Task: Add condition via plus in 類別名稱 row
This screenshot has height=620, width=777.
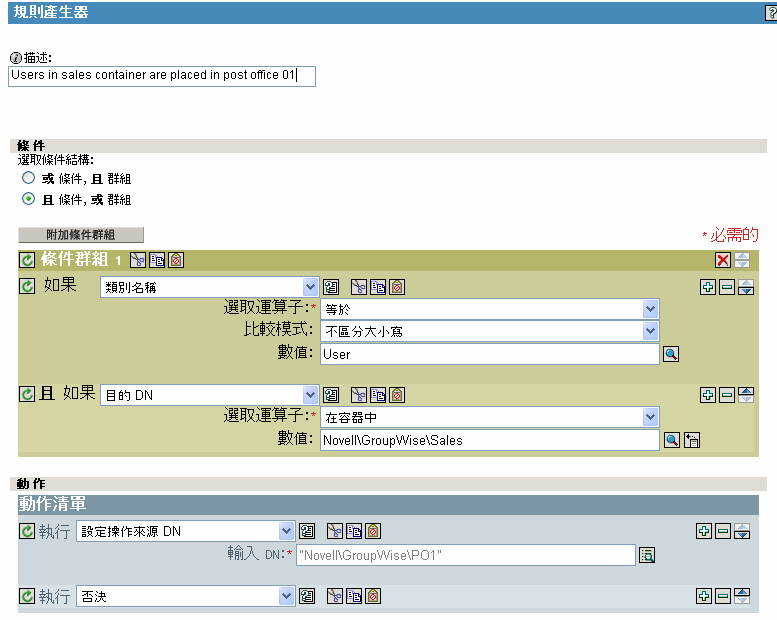Action: (x=708, y=287)
